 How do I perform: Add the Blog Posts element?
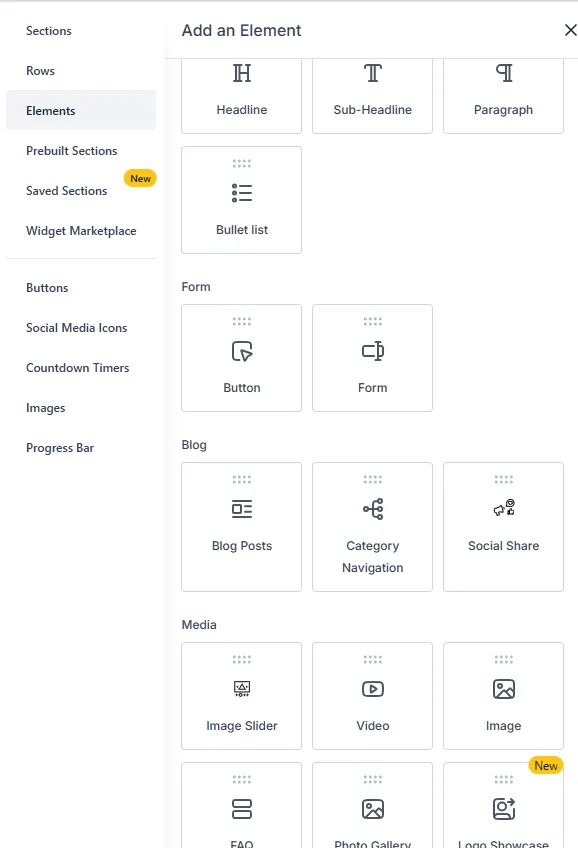[241, 527]
